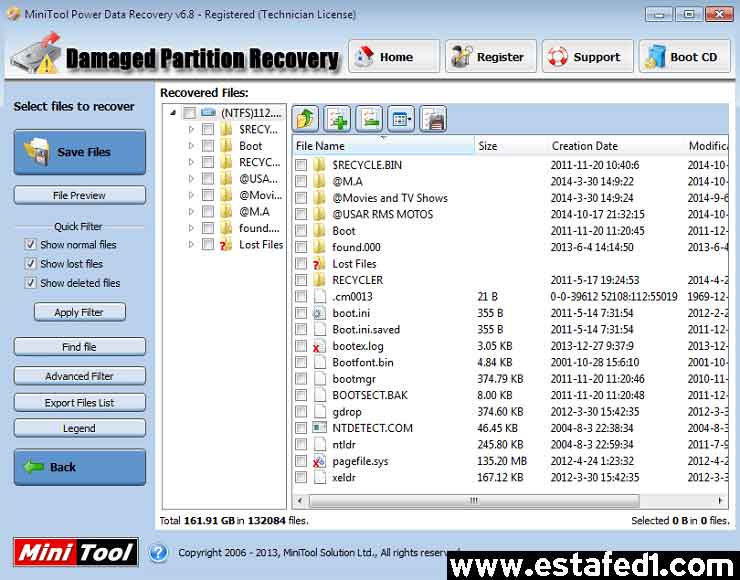Click the Apply Filter button
Viewport: 740px width, 580px height.
(x=79, y=312)
